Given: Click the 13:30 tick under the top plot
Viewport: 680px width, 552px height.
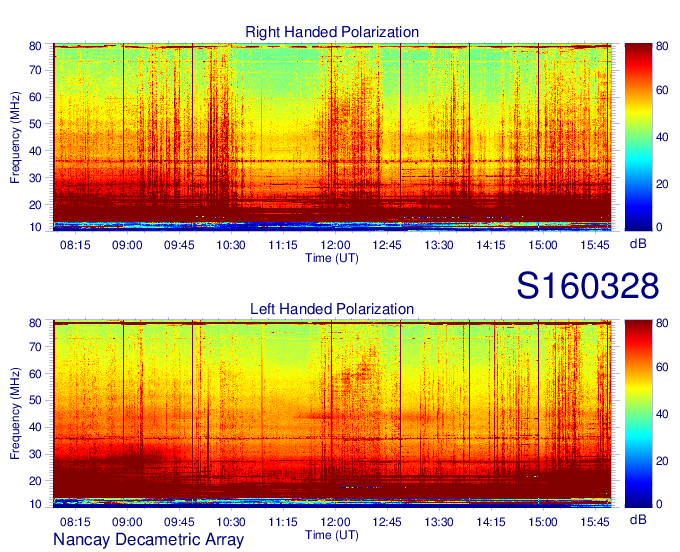Looking at the screenshot, I should (439, 245).
